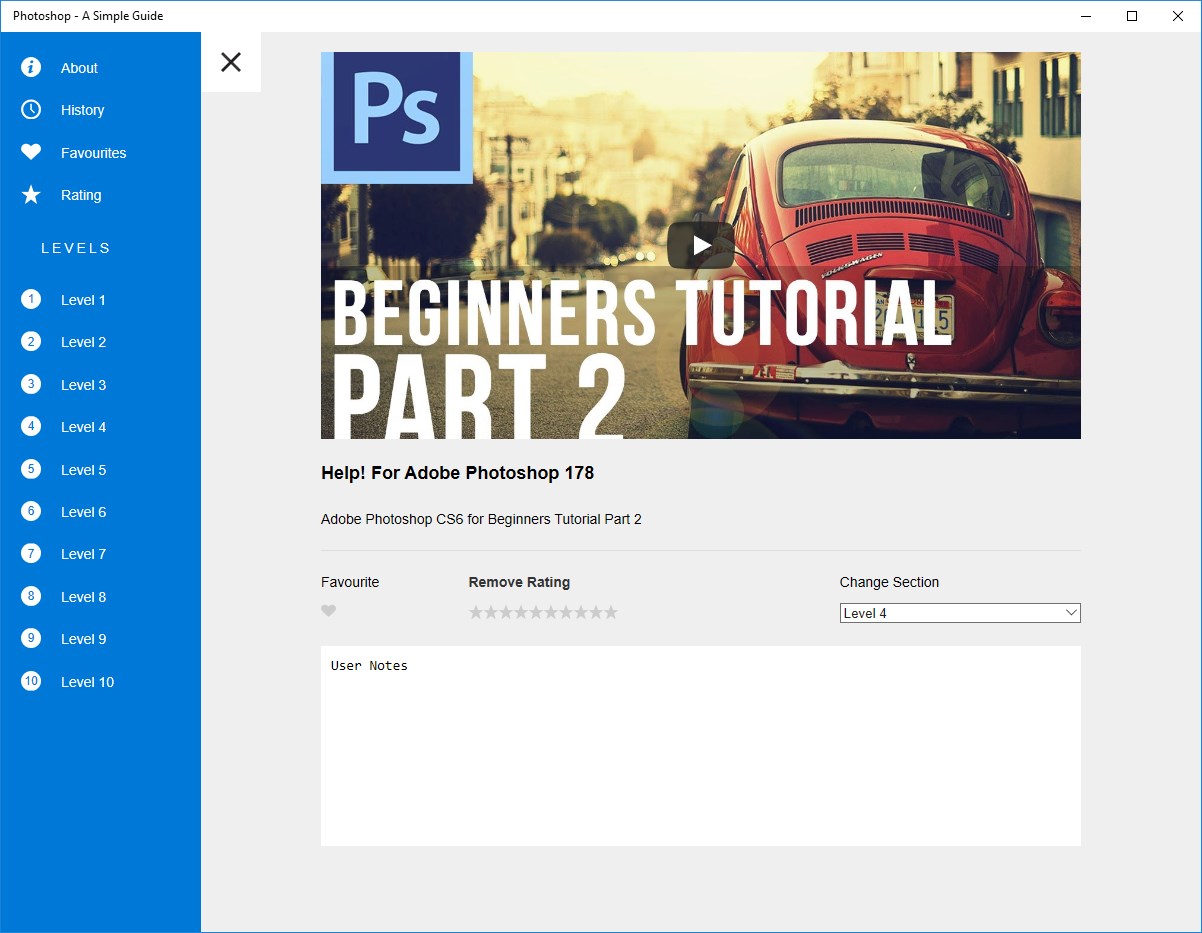This screenshot has width=1202, height=933.
Task: Rate two stars using the second star
Action: (x=491, y=612)
